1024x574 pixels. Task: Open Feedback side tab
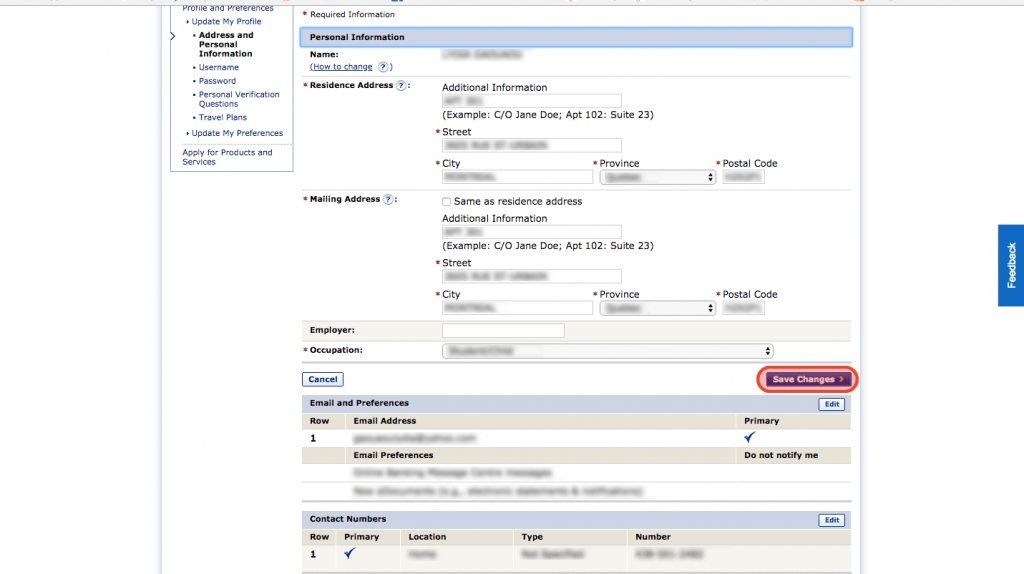coord(1011,265)
